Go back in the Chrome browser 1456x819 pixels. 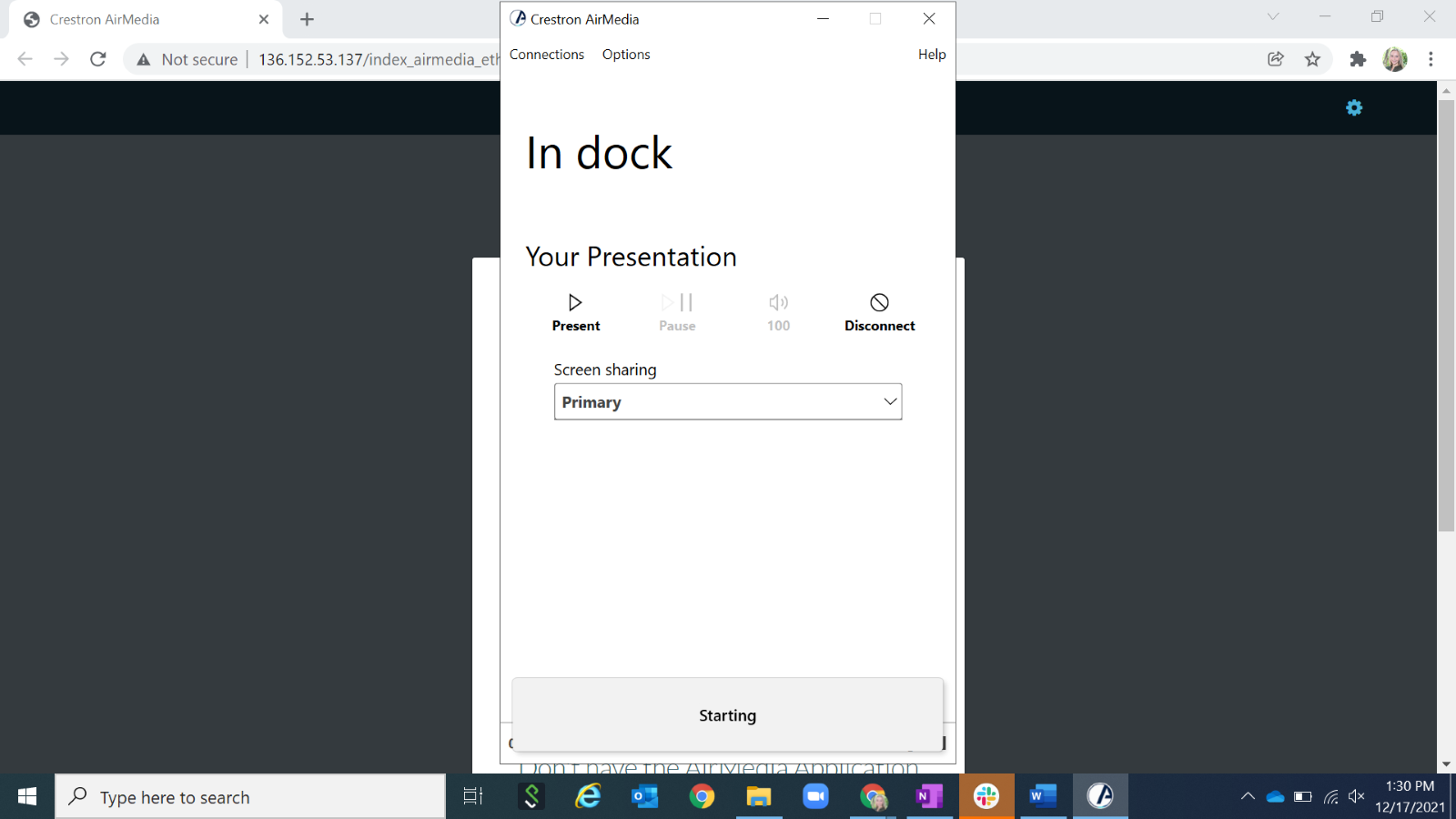[25, 59]
